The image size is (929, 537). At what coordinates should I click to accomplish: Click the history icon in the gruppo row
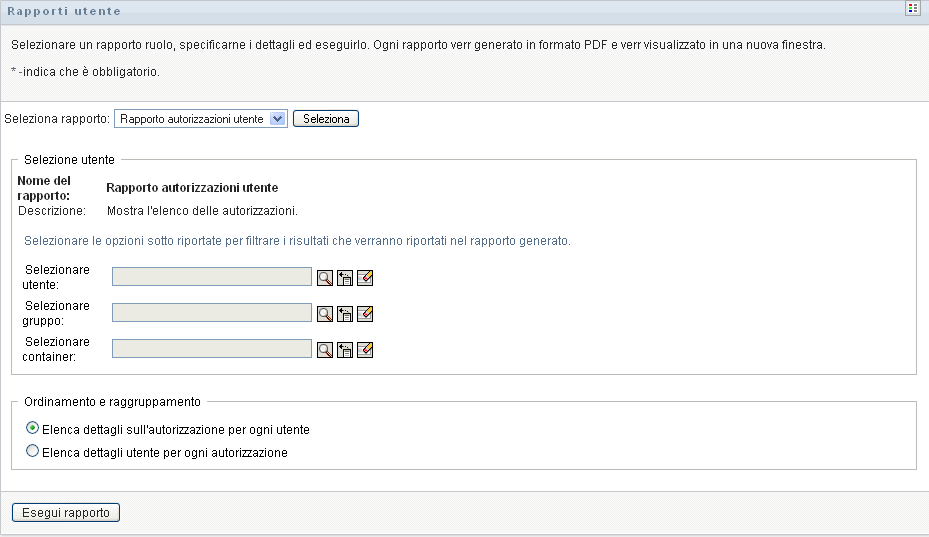point(345,314)
